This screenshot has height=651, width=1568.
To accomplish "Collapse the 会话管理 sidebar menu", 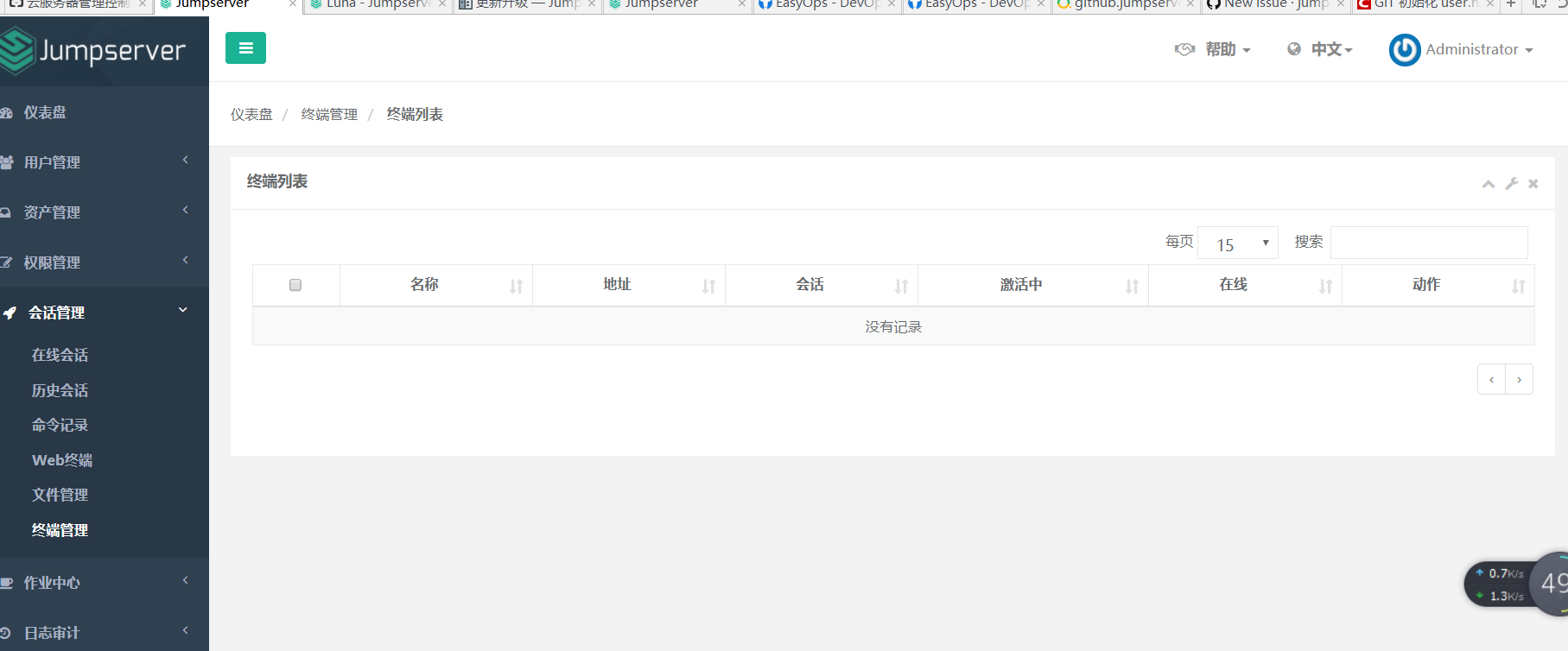I will 105,313.
